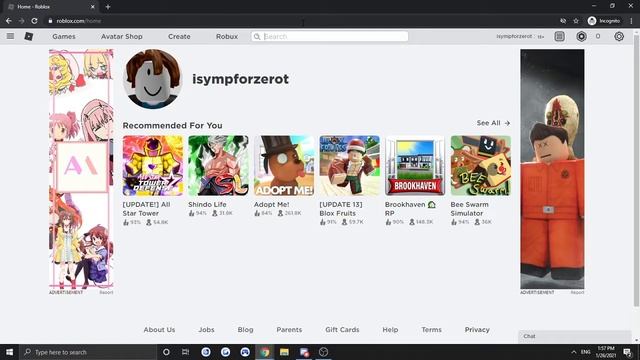Expand the Chat panel

pos(575,336)
